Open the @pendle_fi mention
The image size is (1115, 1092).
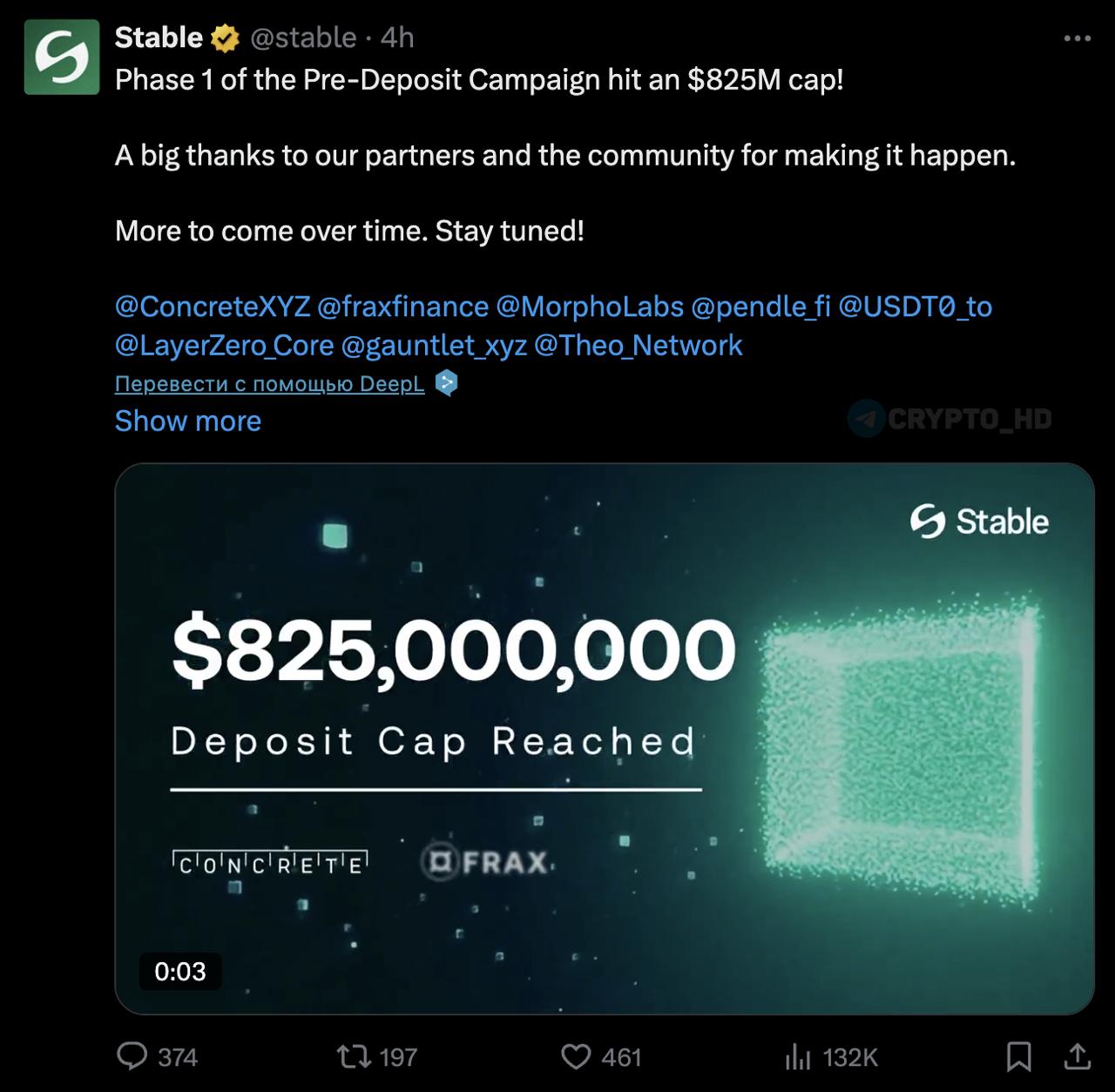(760, 307)
